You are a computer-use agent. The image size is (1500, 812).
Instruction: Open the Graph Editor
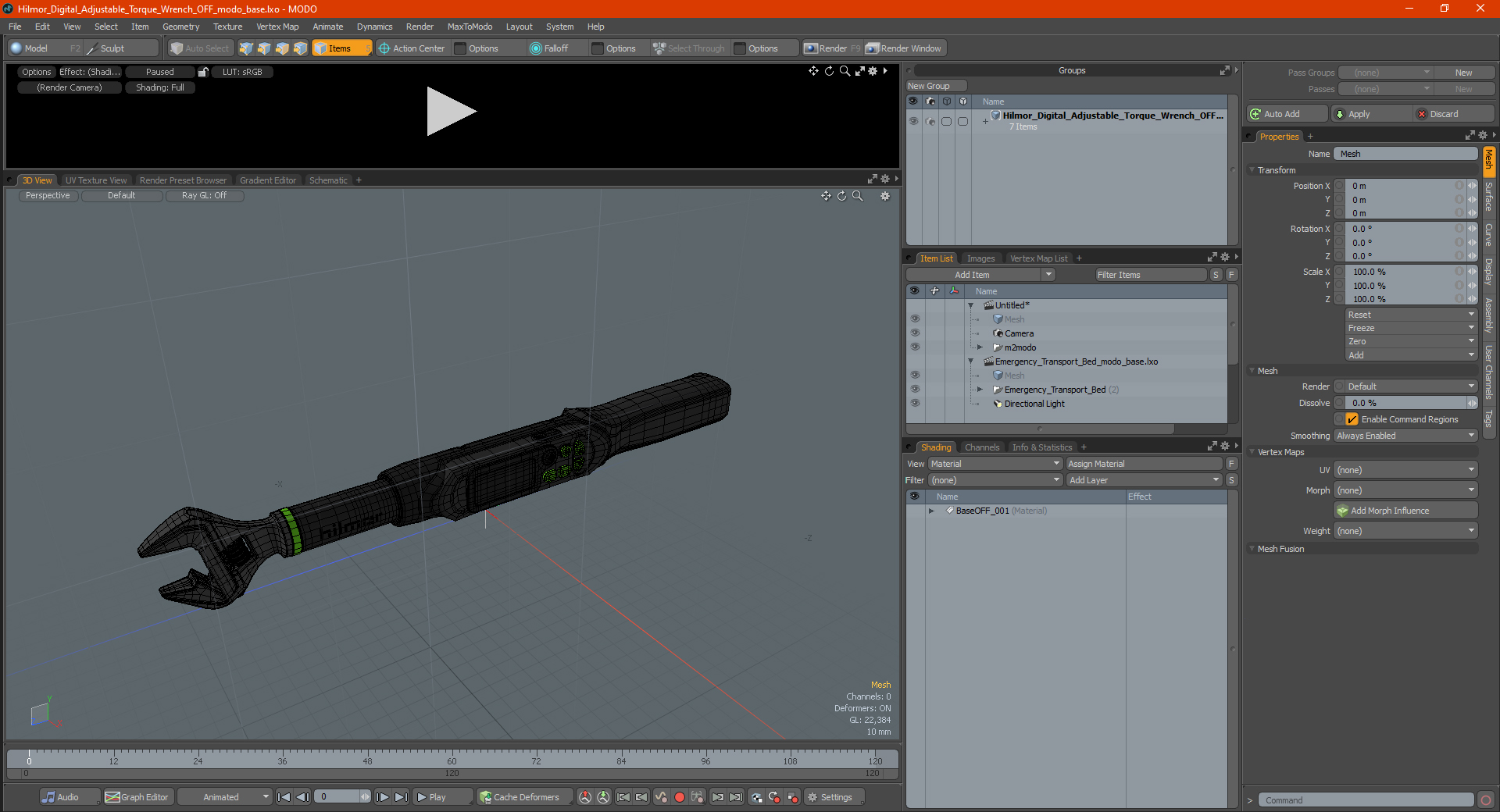137,797
